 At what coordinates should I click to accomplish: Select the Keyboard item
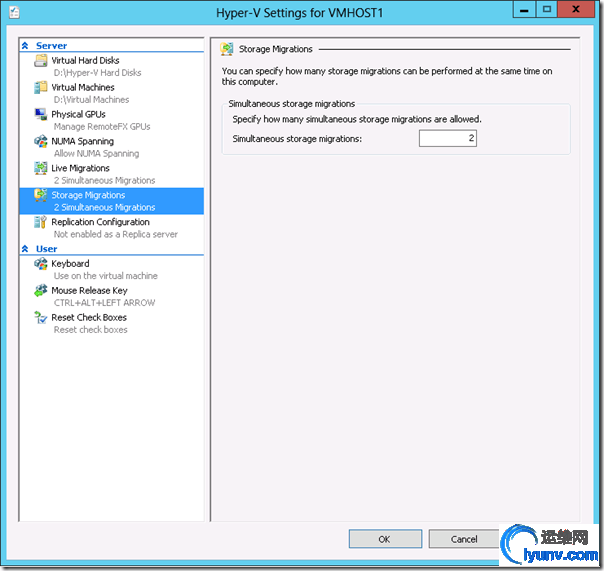112,270
